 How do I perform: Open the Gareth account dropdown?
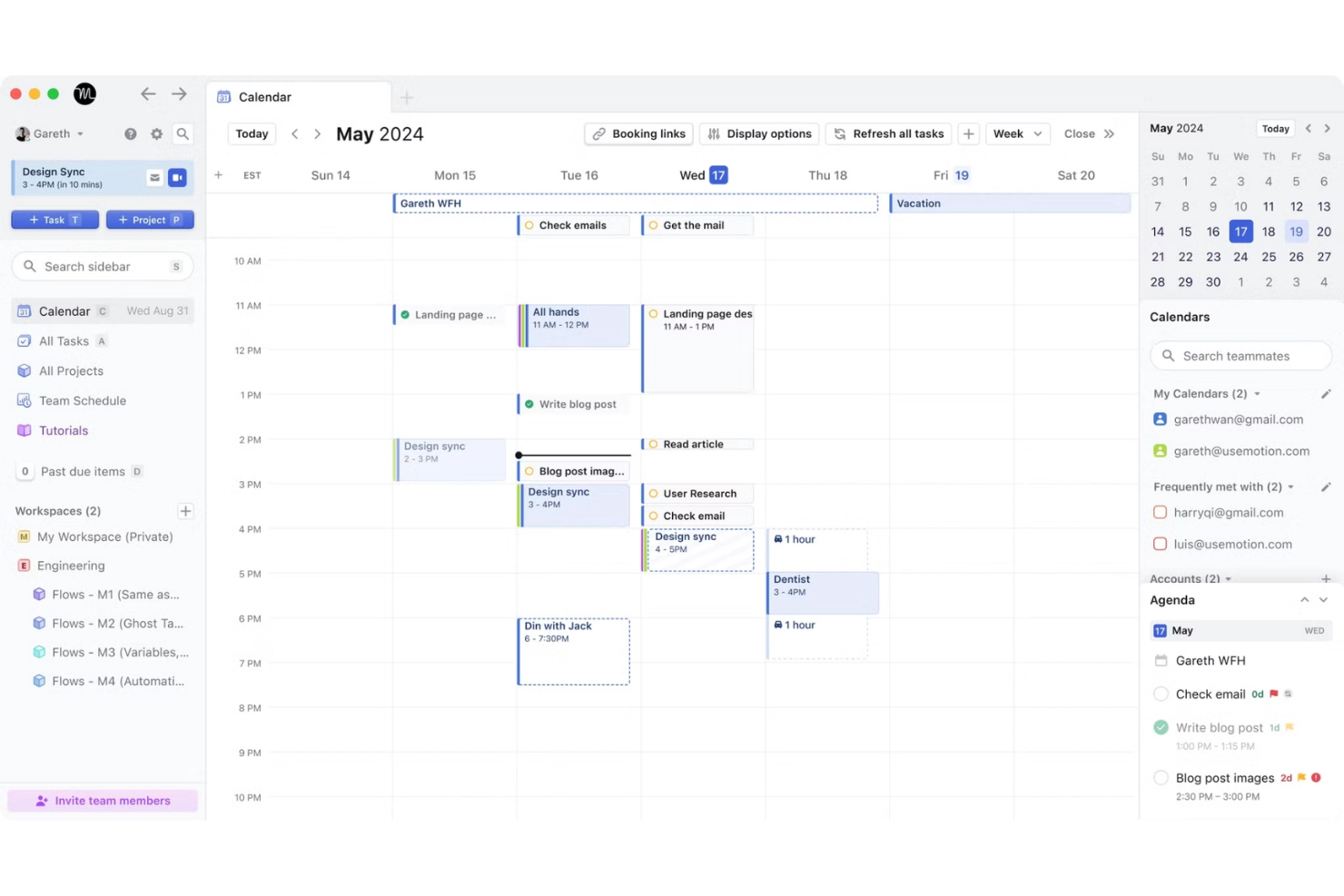click(x=51, y=133)
